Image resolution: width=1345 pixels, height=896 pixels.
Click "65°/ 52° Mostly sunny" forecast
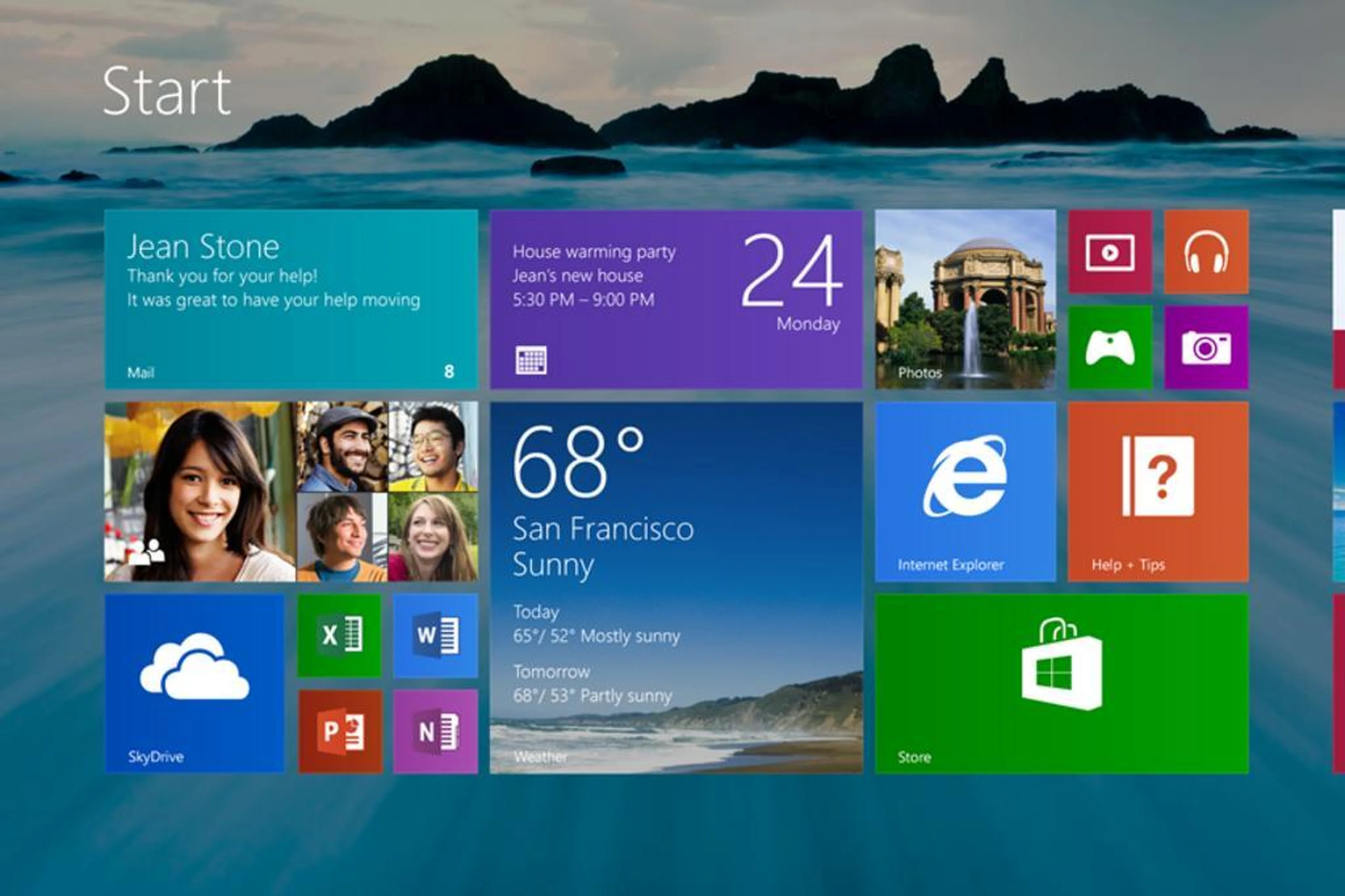[x=596, y=636]
